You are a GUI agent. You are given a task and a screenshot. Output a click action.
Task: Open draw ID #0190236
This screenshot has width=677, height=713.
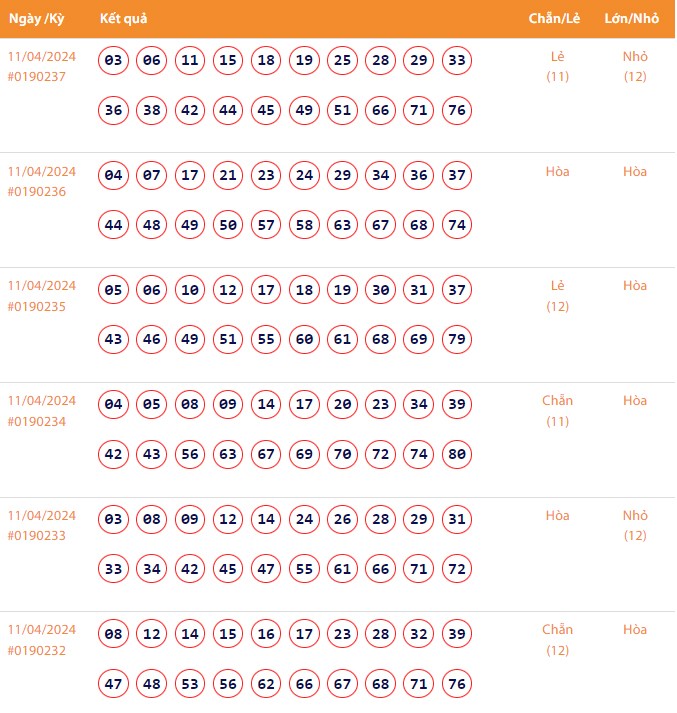coord(36,192)
